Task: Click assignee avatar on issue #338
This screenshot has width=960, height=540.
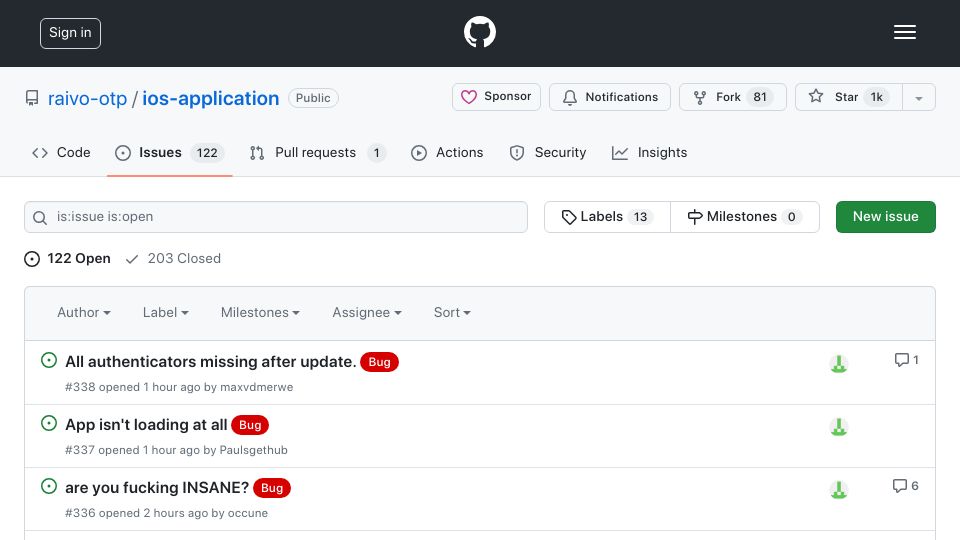Action: [x=839, y=364]
